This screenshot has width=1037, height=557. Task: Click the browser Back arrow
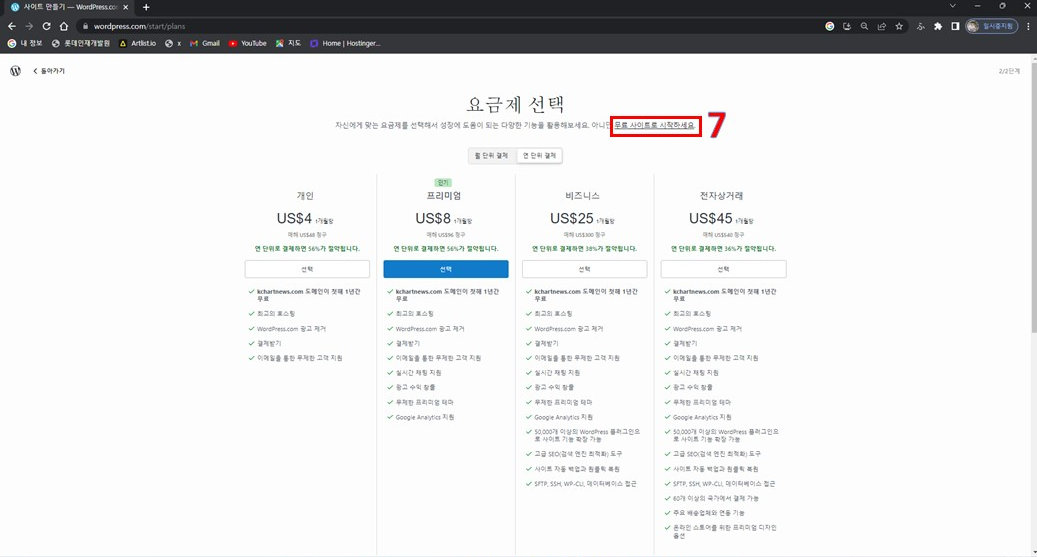[12, 26]
